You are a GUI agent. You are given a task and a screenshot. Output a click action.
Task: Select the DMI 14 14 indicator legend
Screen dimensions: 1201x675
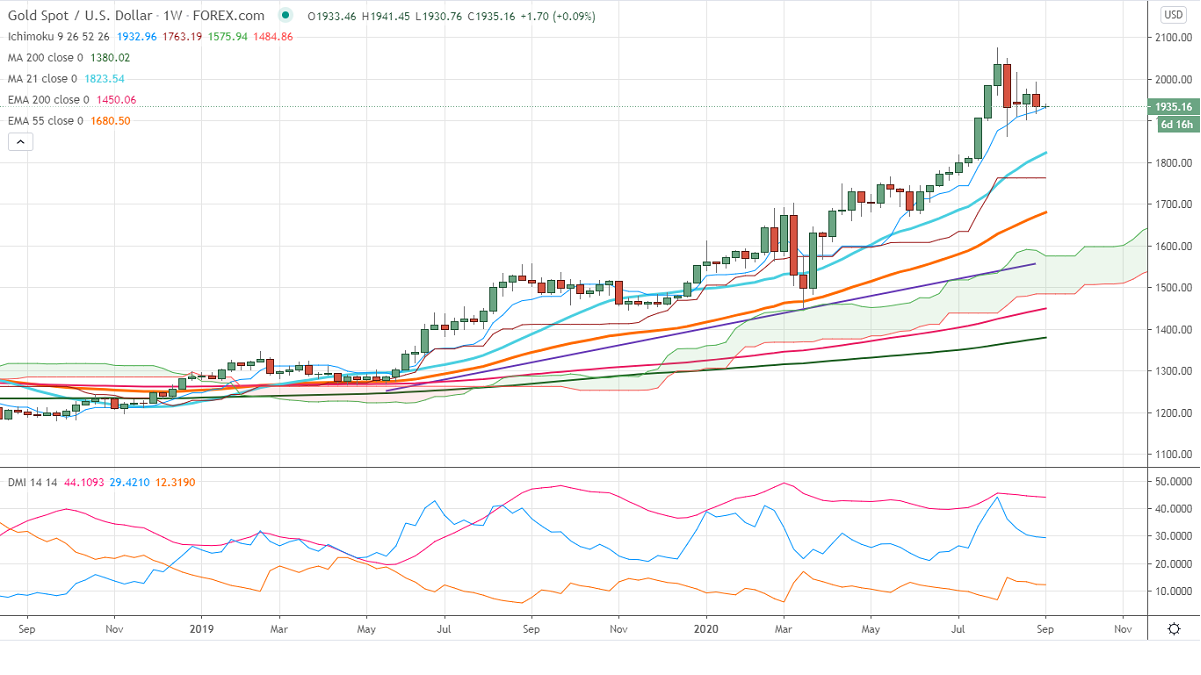[x=33, y=483]
